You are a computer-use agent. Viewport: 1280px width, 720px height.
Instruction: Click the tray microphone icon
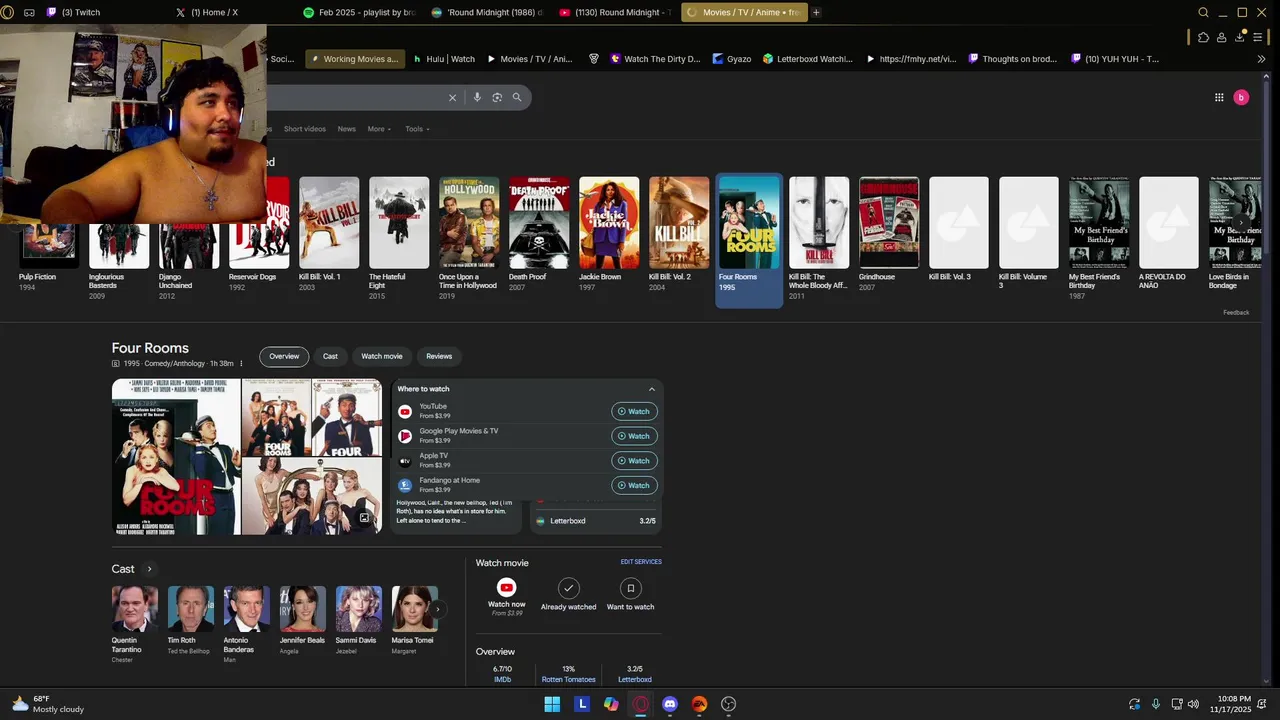(x=1156, y=704)
